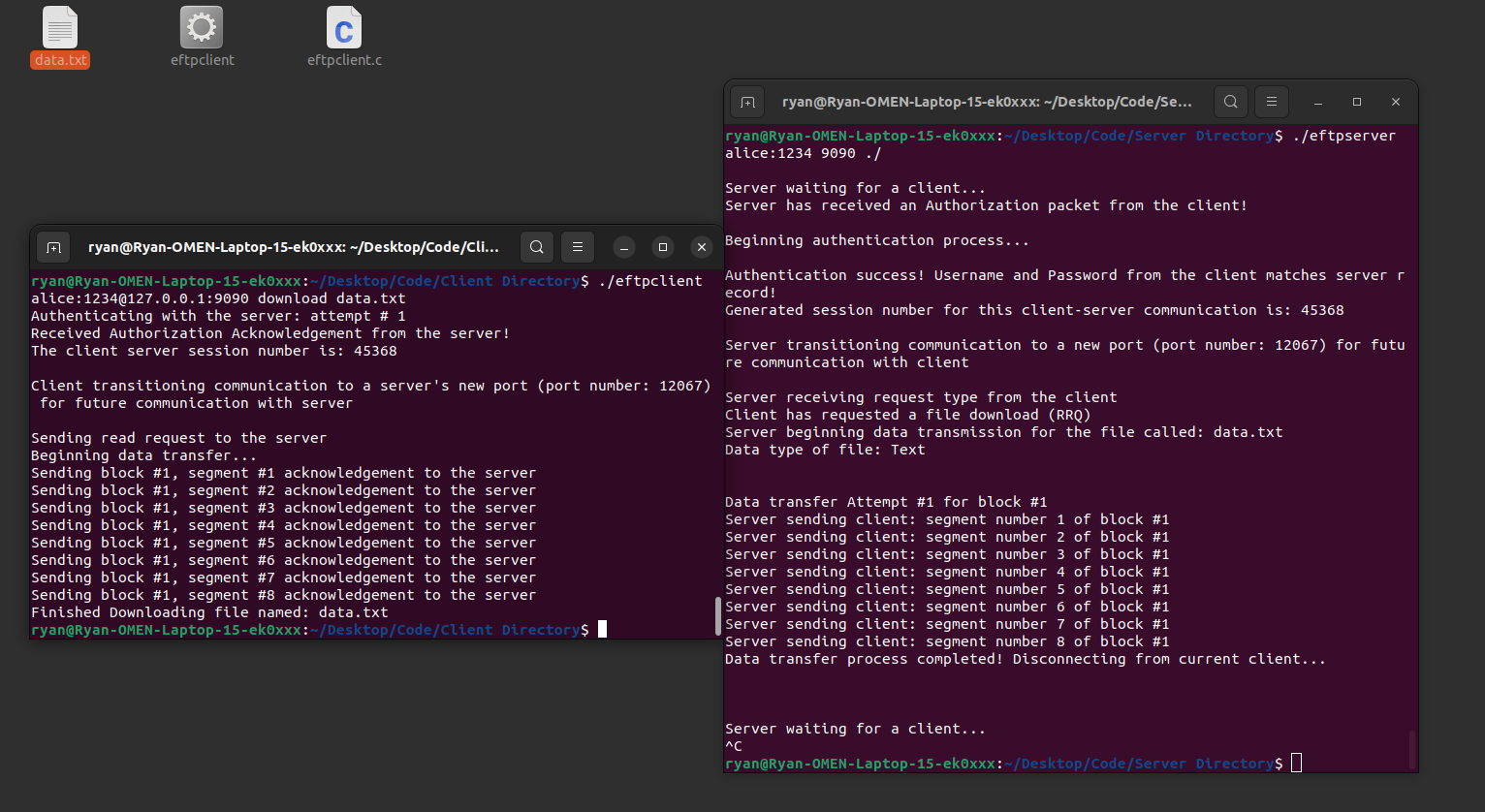Image resolution: width=1485 pixels, height=812 pixels.
Task: Click 'Finished Downloading file named: data.txt' line
Action: (x=209, y=612)
